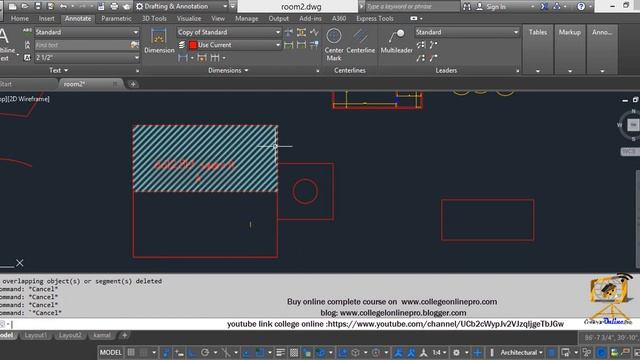This screenshot has height=360, width=640.
Task: Click the dimension break icon
Action: point(289,32)
